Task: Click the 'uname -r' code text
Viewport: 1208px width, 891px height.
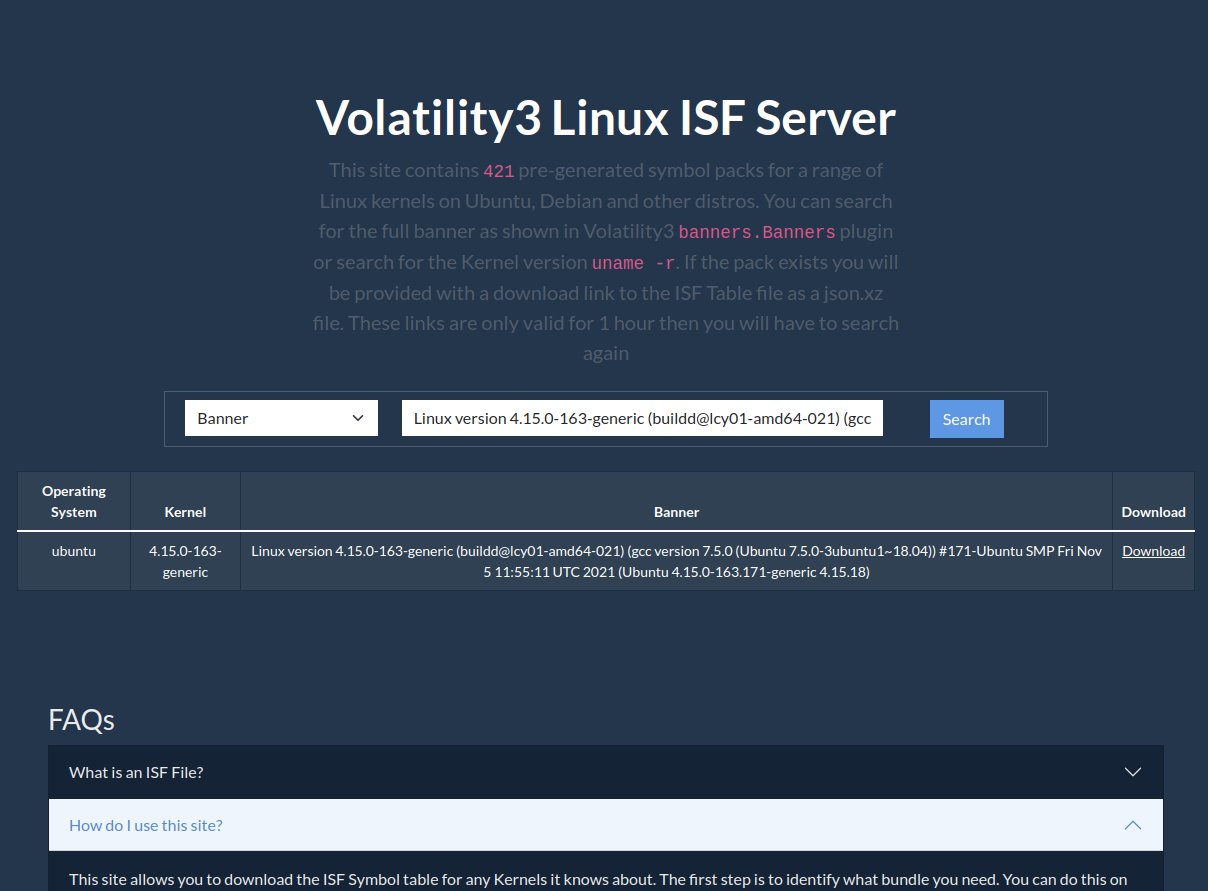Action: click(x=634, y=264)
